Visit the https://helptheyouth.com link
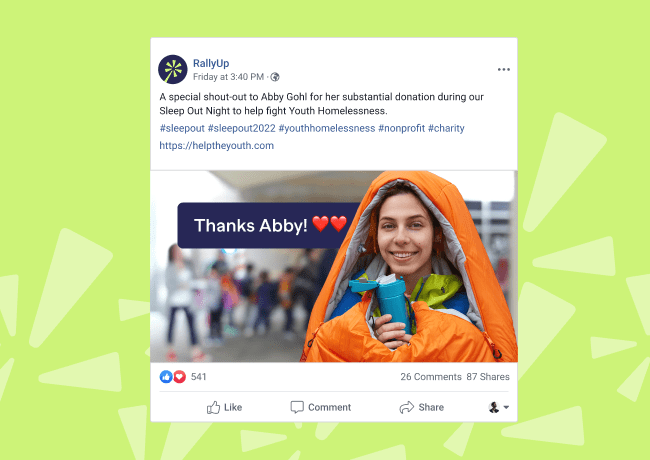650x460 pixels. pos(216,146)
